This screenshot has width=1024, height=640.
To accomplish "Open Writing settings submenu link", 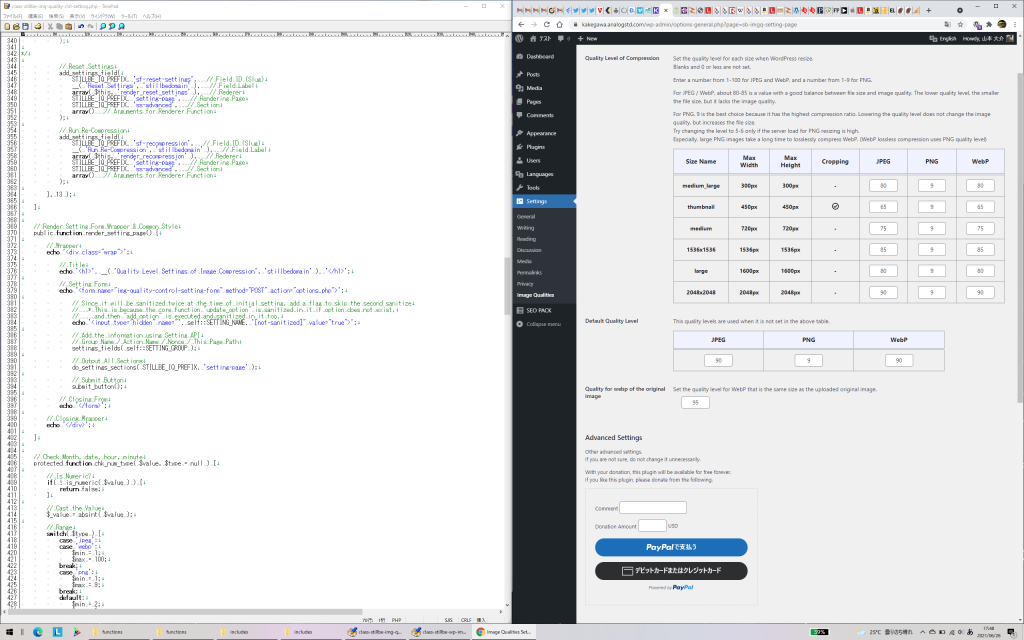I will pyautogui.click(x=525, y=228).
